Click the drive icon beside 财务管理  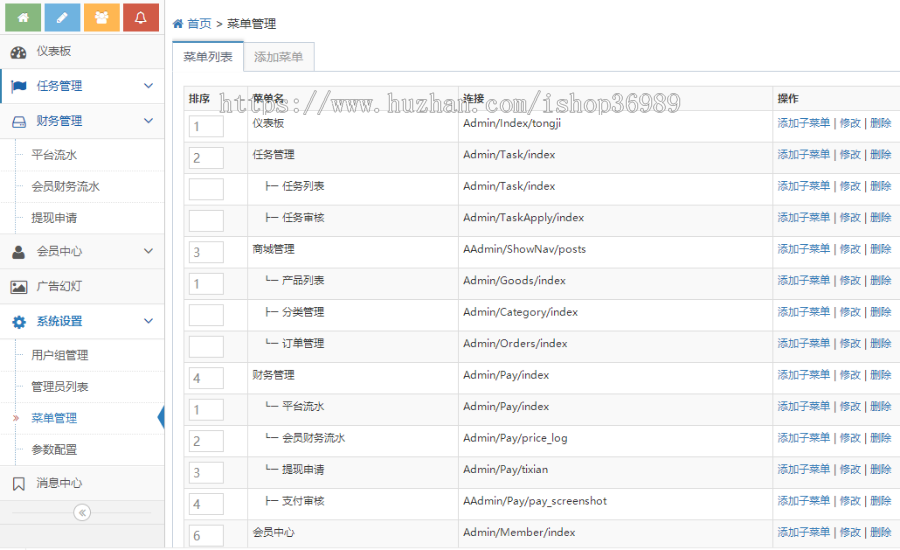point(19,122)
